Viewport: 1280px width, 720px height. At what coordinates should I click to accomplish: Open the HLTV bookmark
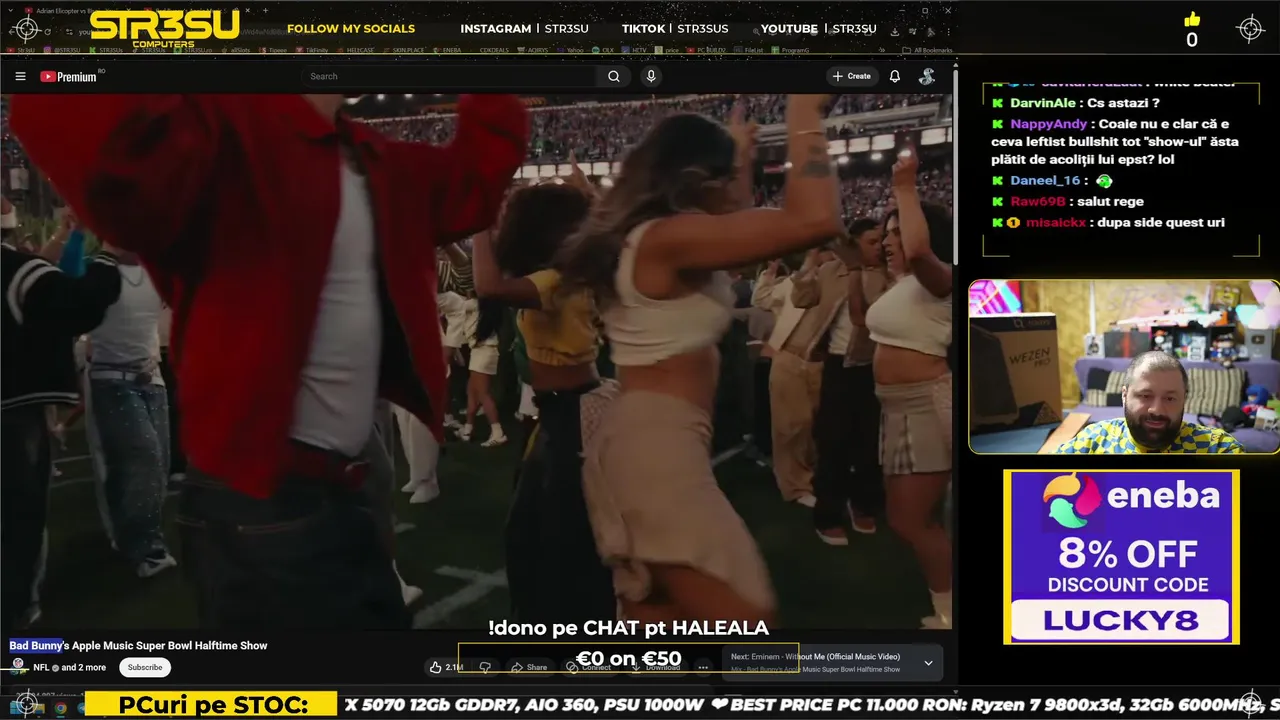point(634,49)
